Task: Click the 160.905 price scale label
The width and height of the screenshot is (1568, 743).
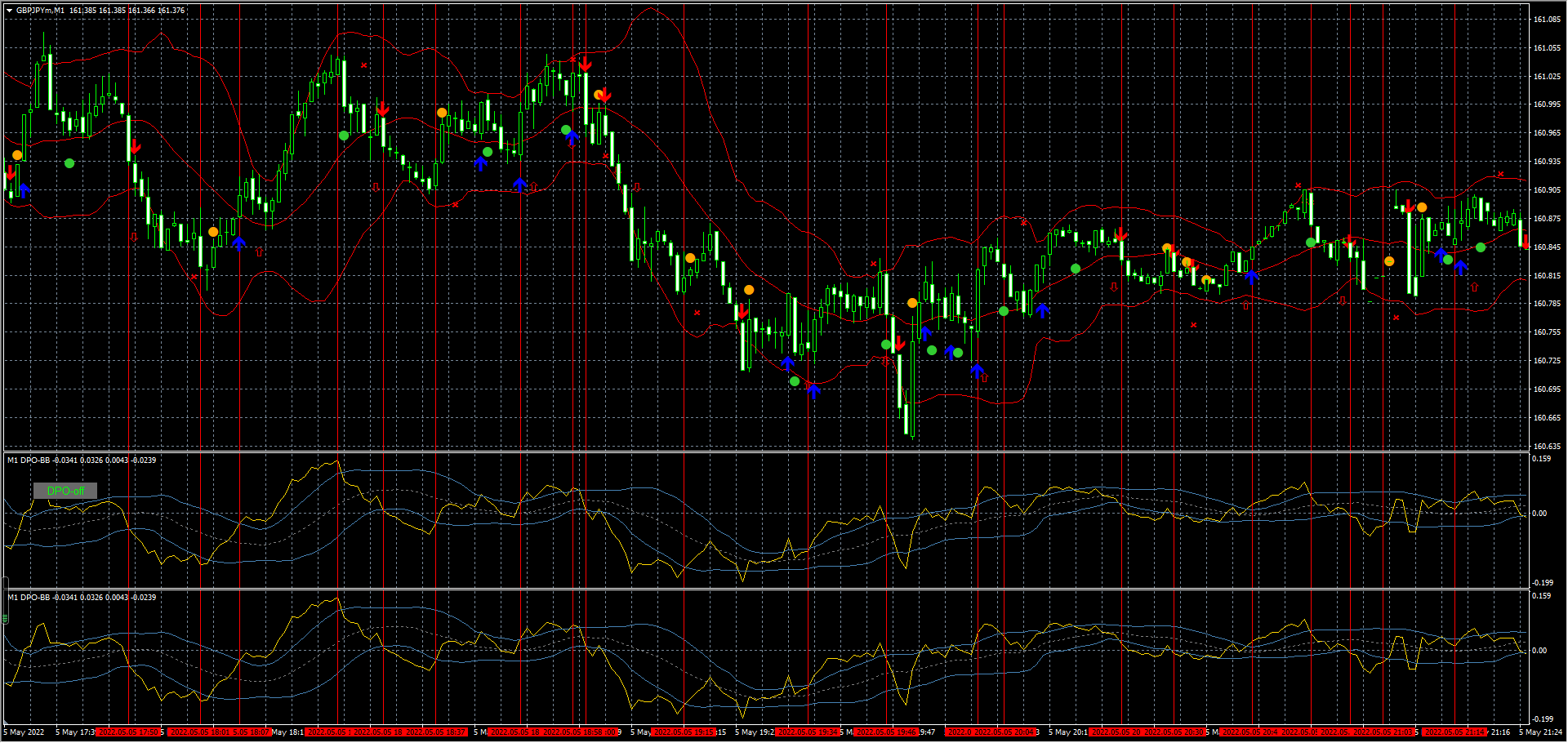Action: click(1547, 190)
